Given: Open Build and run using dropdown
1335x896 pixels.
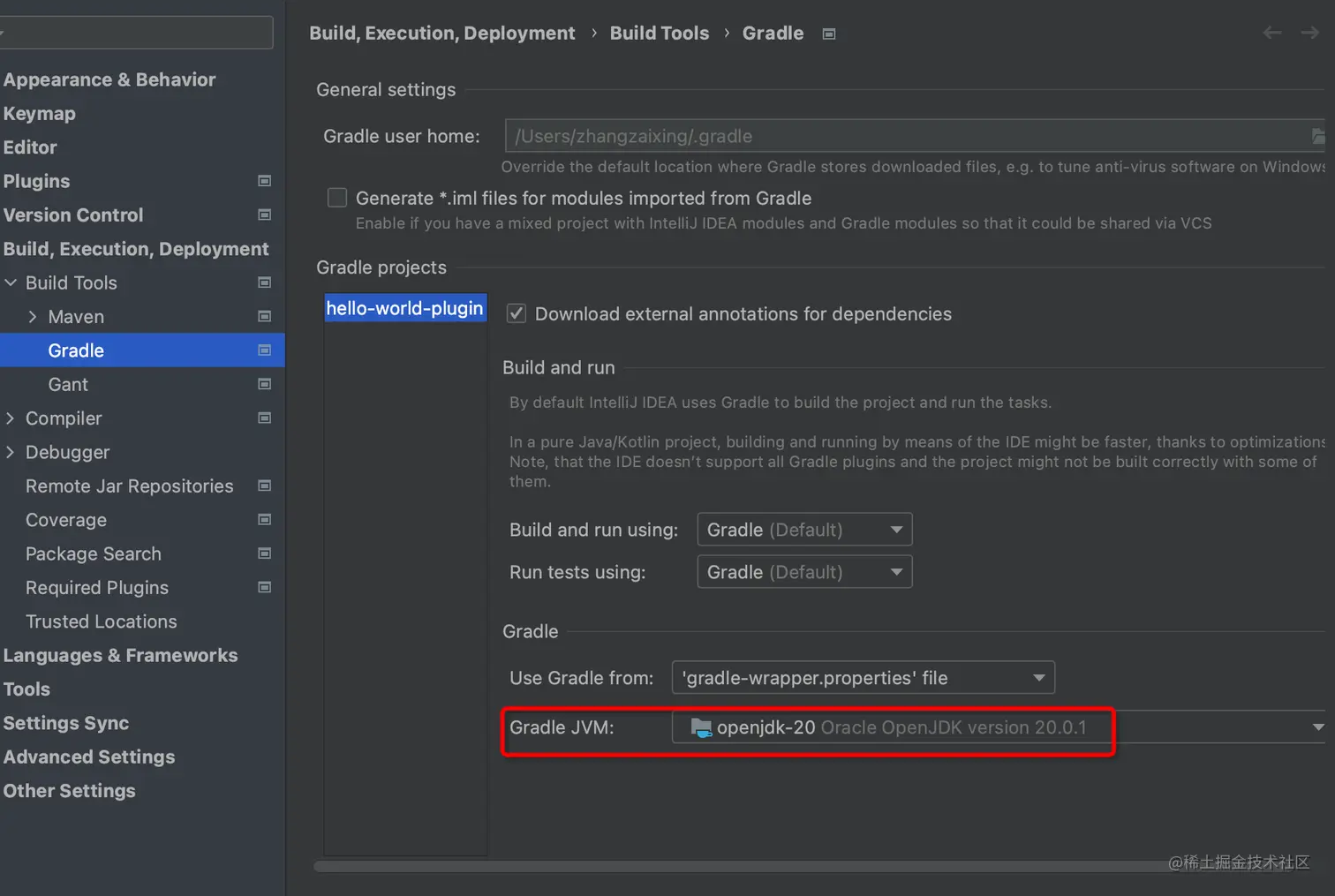Looking at the screenshot, I should pos(804,530).
